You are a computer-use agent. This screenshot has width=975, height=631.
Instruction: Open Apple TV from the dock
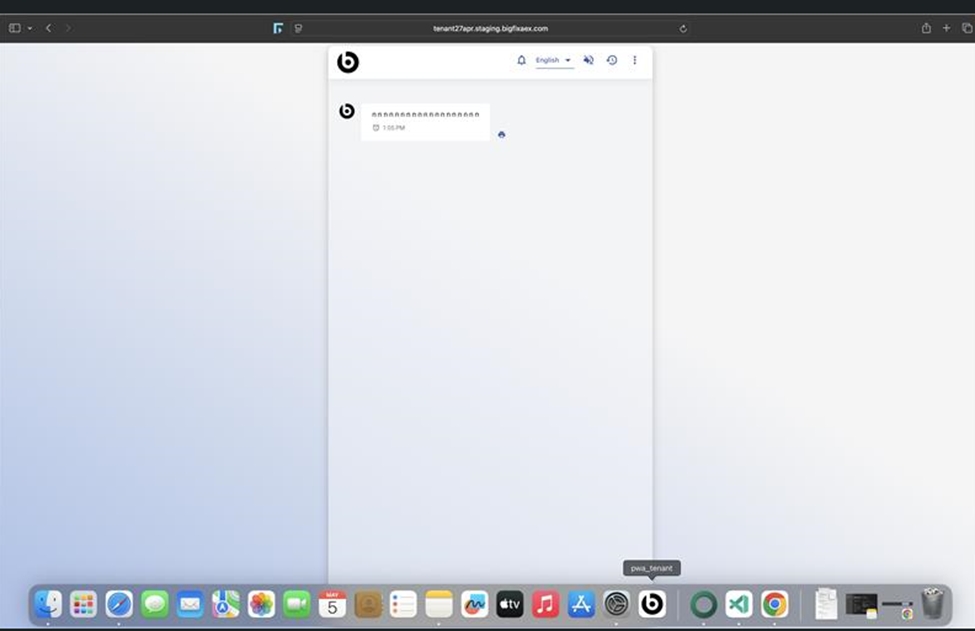(x=510, y=604)
